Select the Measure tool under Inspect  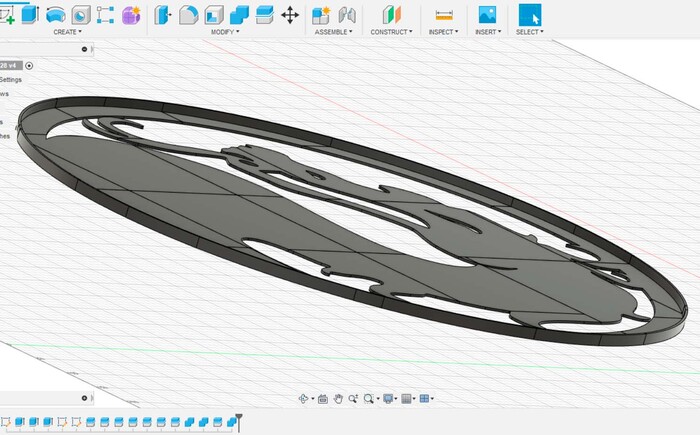point(442,15)
